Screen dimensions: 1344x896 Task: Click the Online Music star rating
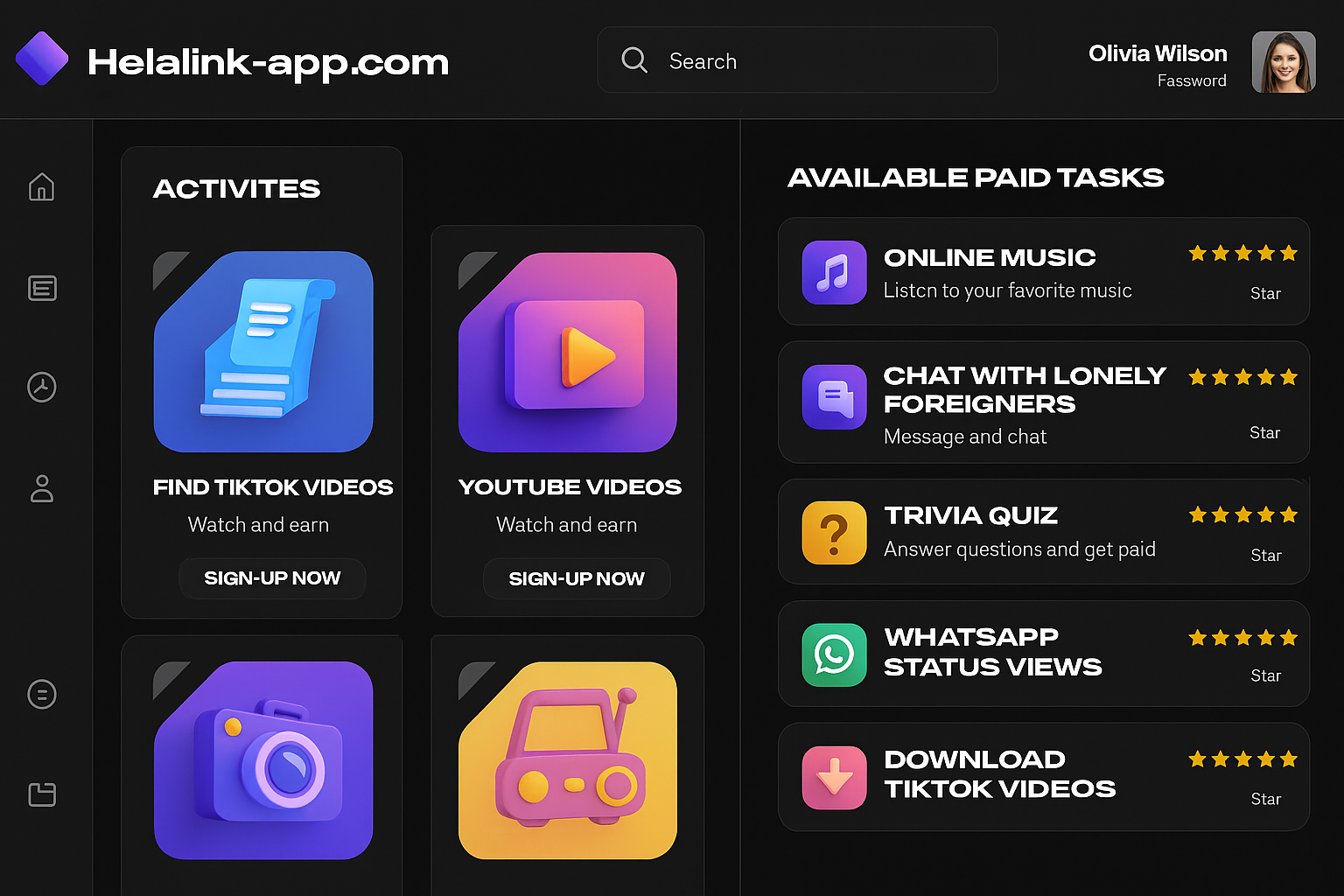pyautogui.click(x=1242, y=254)
